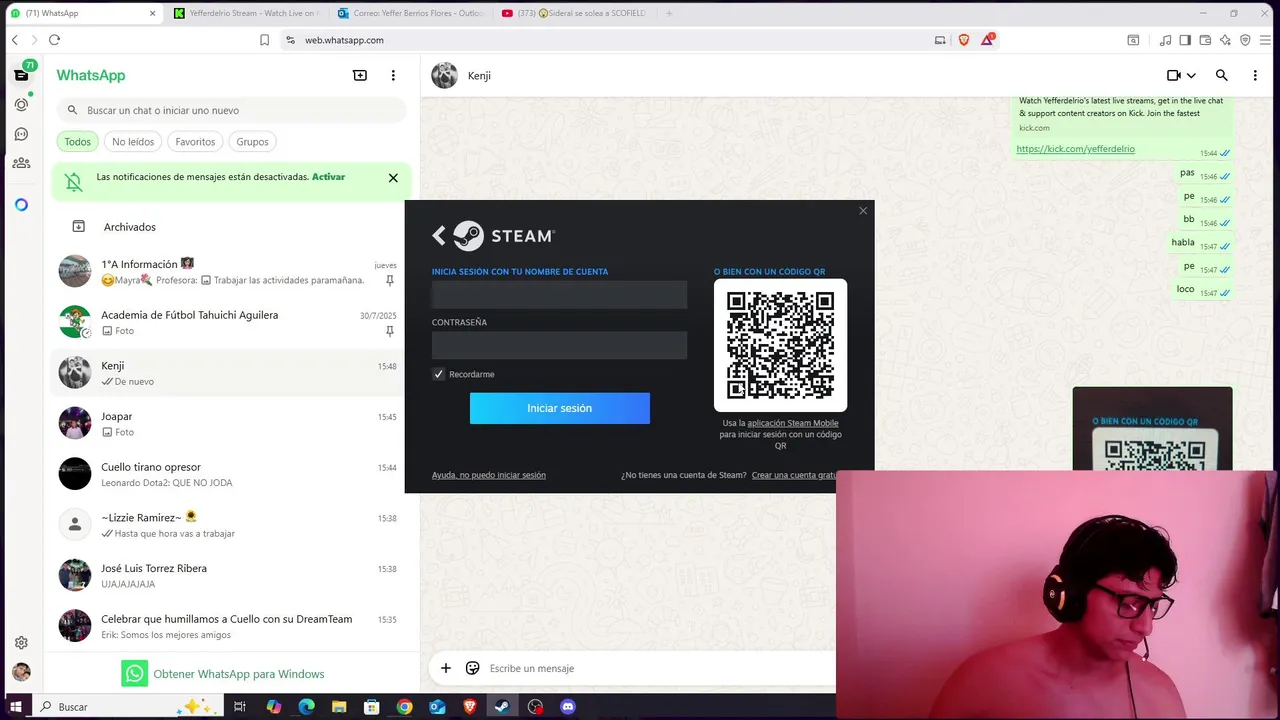The width and height of the screenshot is (1280, 720).
Task: Open WhatsApp settings gear icon
Action: pos(21,643)
